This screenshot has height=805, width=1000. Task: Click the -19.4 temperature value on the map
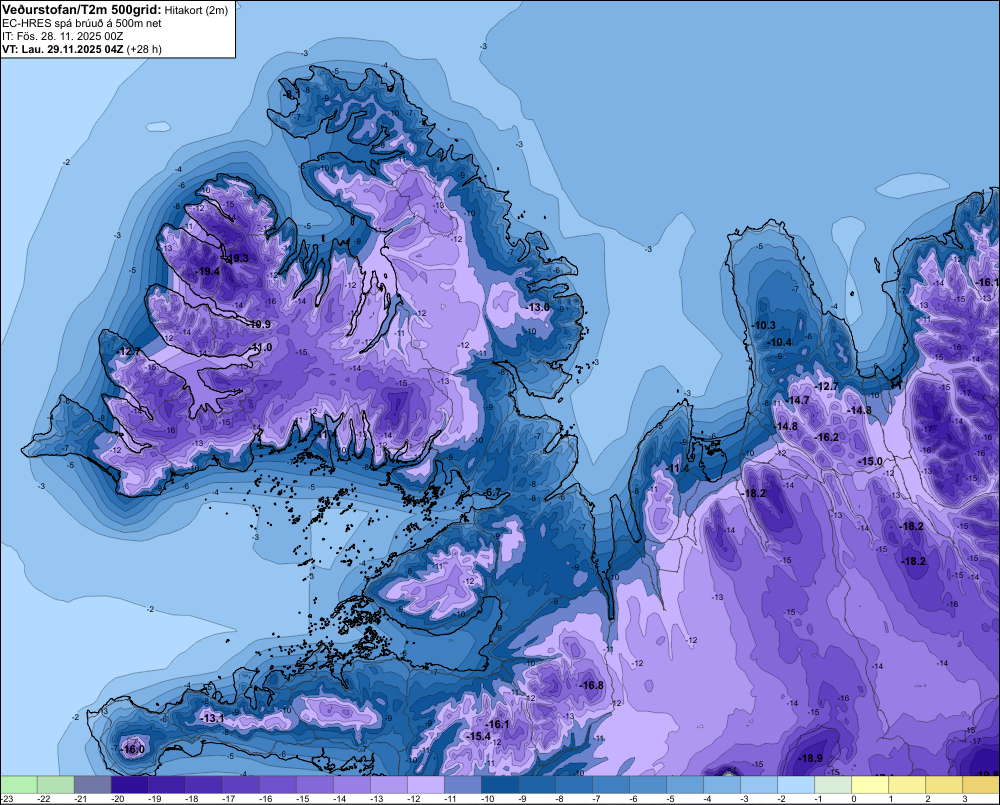pyautogui.click(x=208, y=271)
